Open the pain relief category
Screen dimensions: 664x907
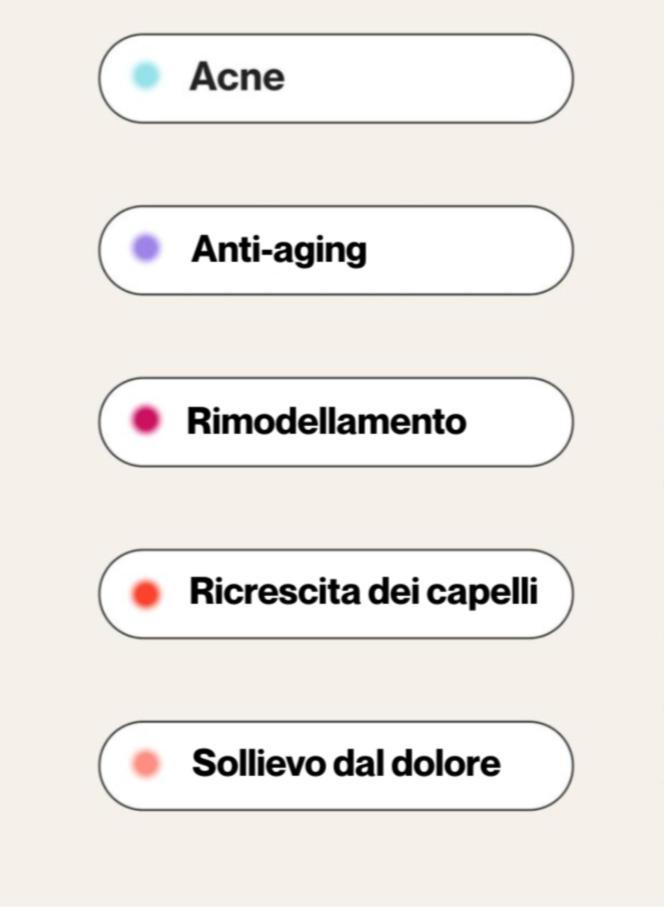(x=336, y=766)
